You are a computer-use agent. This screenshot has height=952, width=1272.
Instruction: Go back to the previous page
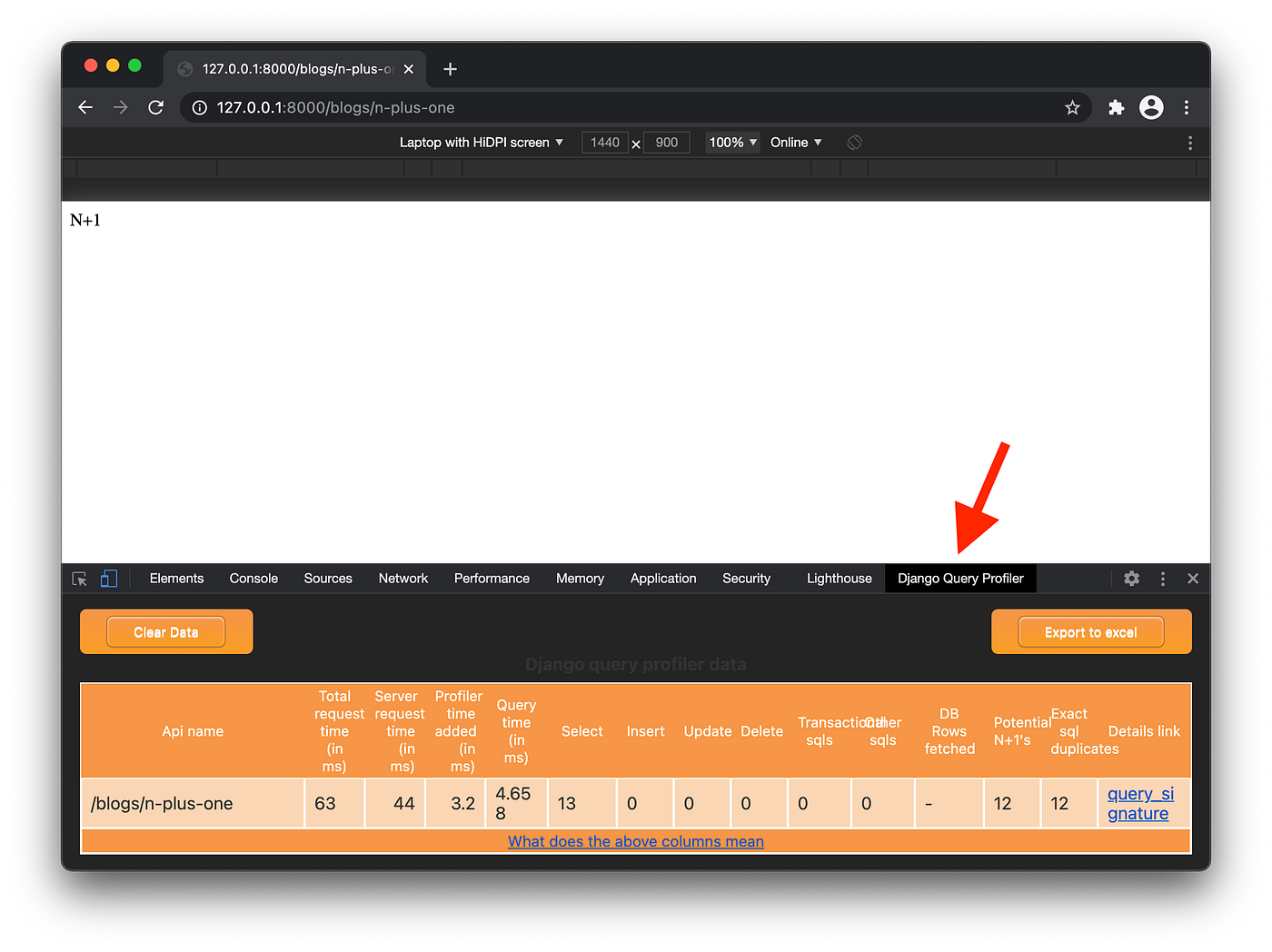click(x=85, y=107)
